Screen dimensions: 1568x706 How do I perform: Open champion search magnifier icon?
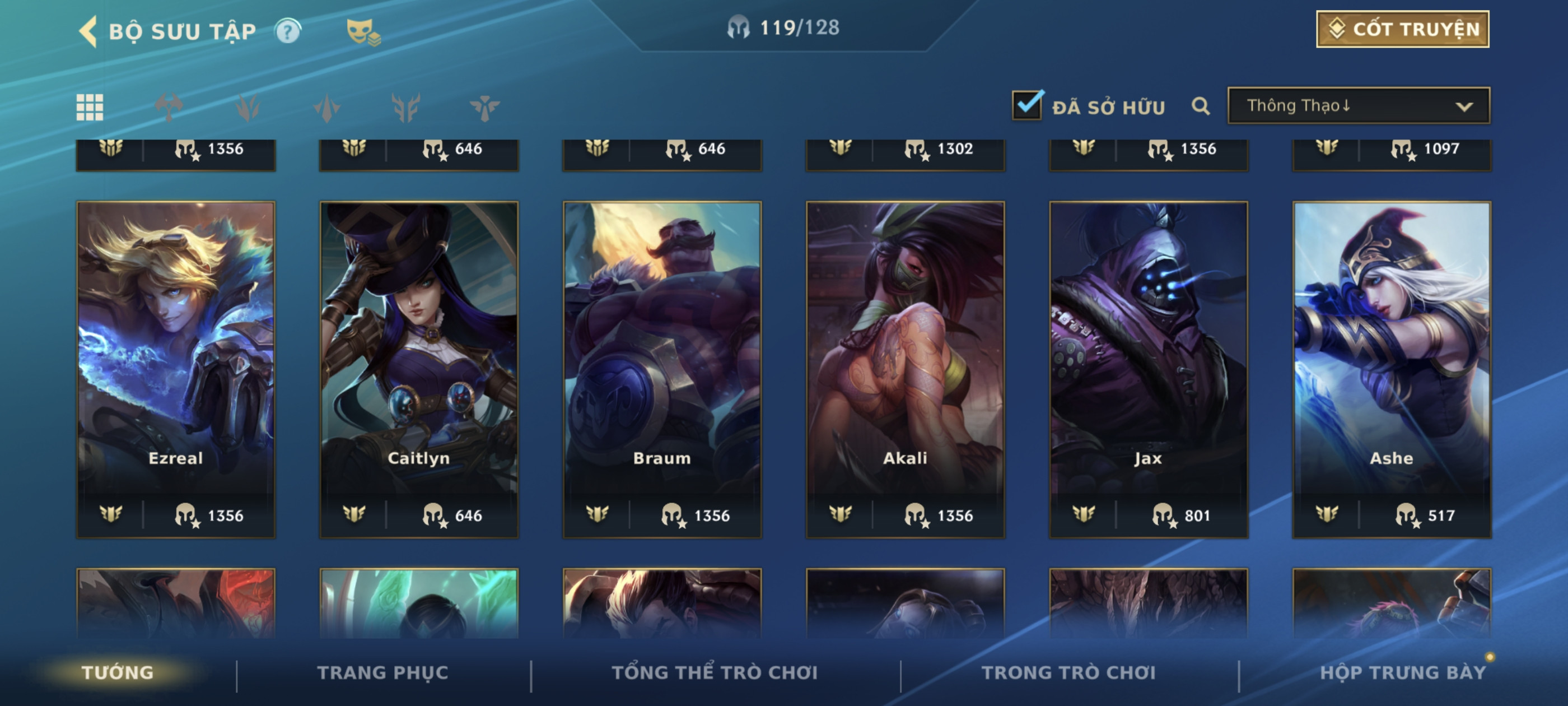coord(1200,106)
